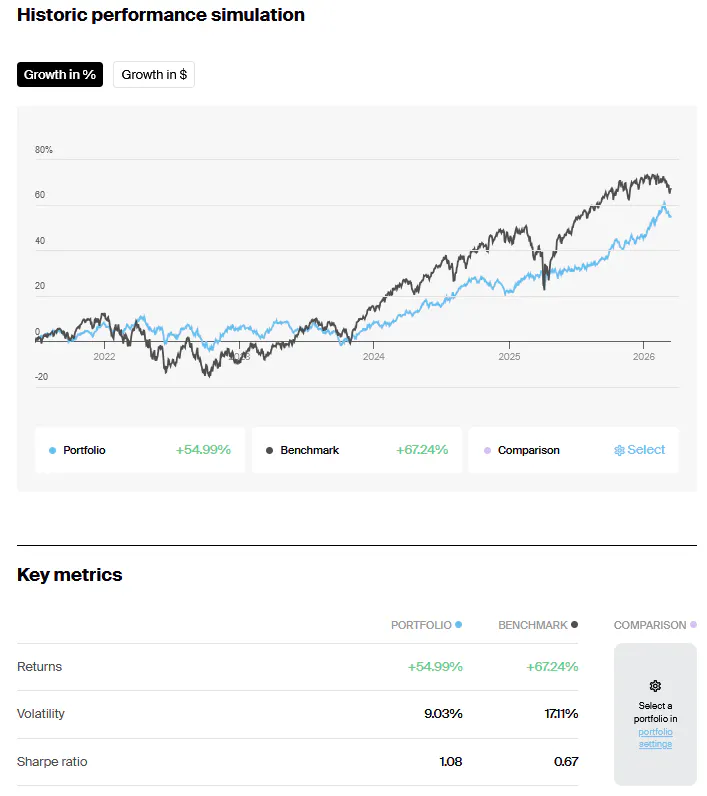This screenshot has width=707, height=796.
Task: Click the Returns row label in Key metrics
Action: click(x=39, y=667)
